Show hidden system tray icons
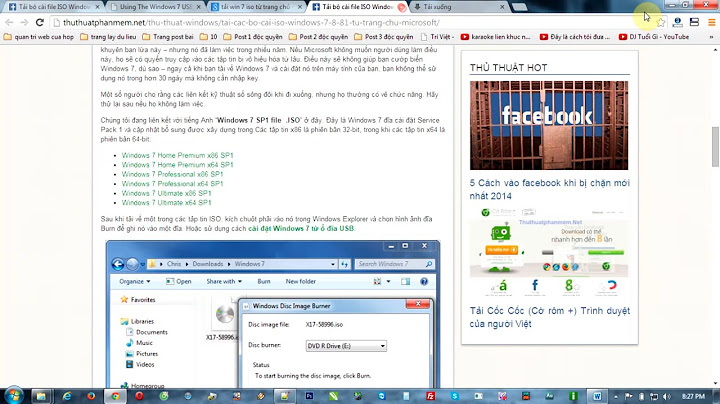The image size is (720, 404). coord(616,396)
